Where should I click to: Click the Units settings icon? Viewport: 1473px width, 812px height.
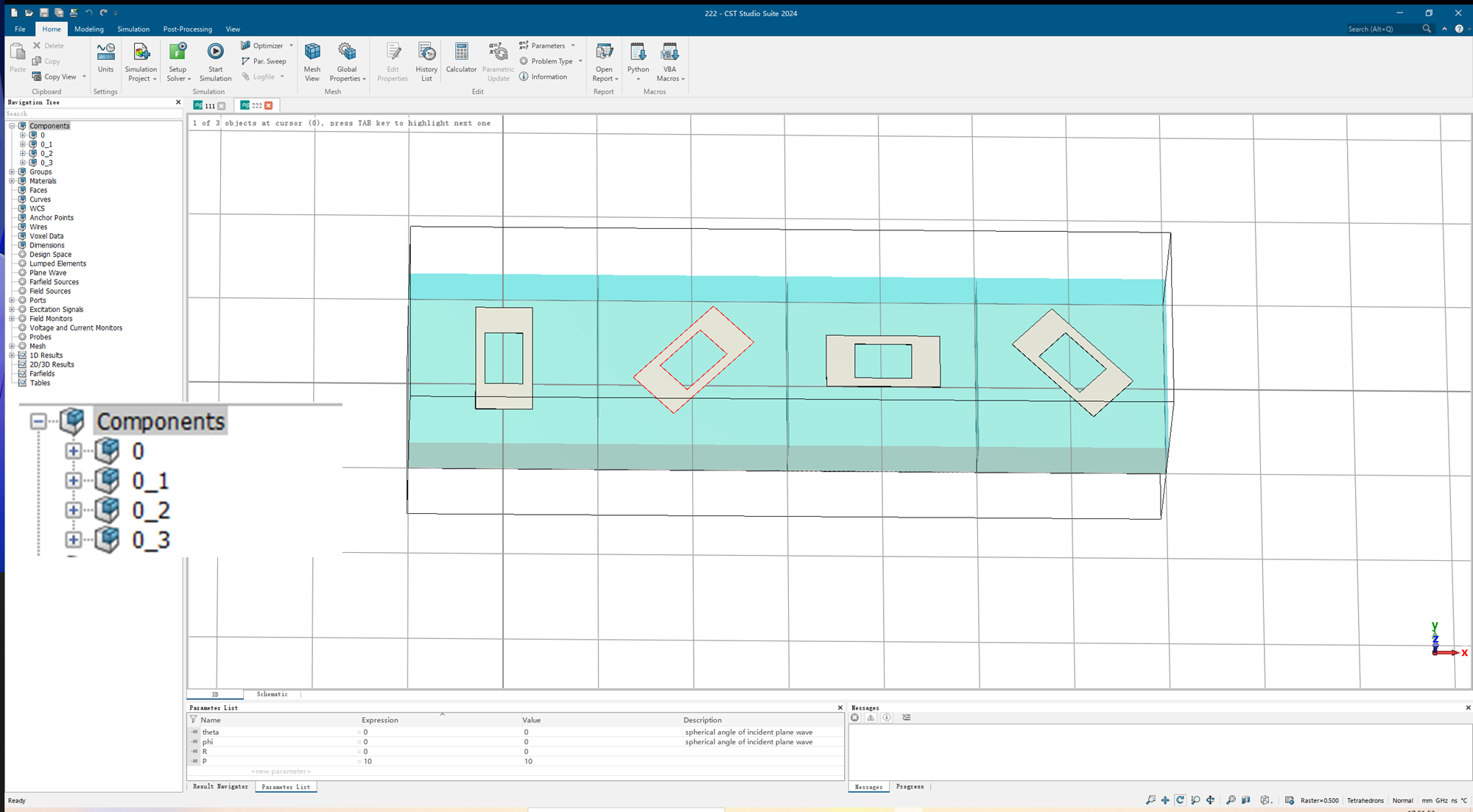pos(105,52)
